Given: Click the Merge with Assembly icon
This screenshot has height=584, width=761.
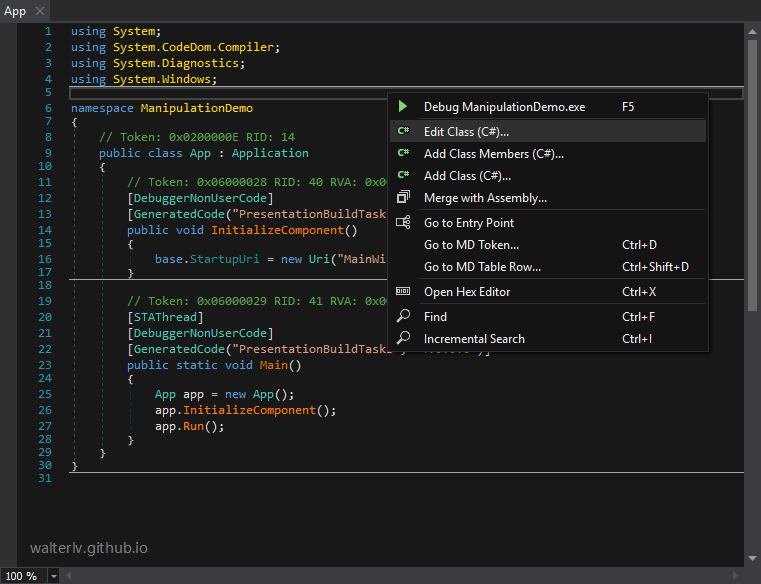Looking at the screenshot, I should 403,197.
